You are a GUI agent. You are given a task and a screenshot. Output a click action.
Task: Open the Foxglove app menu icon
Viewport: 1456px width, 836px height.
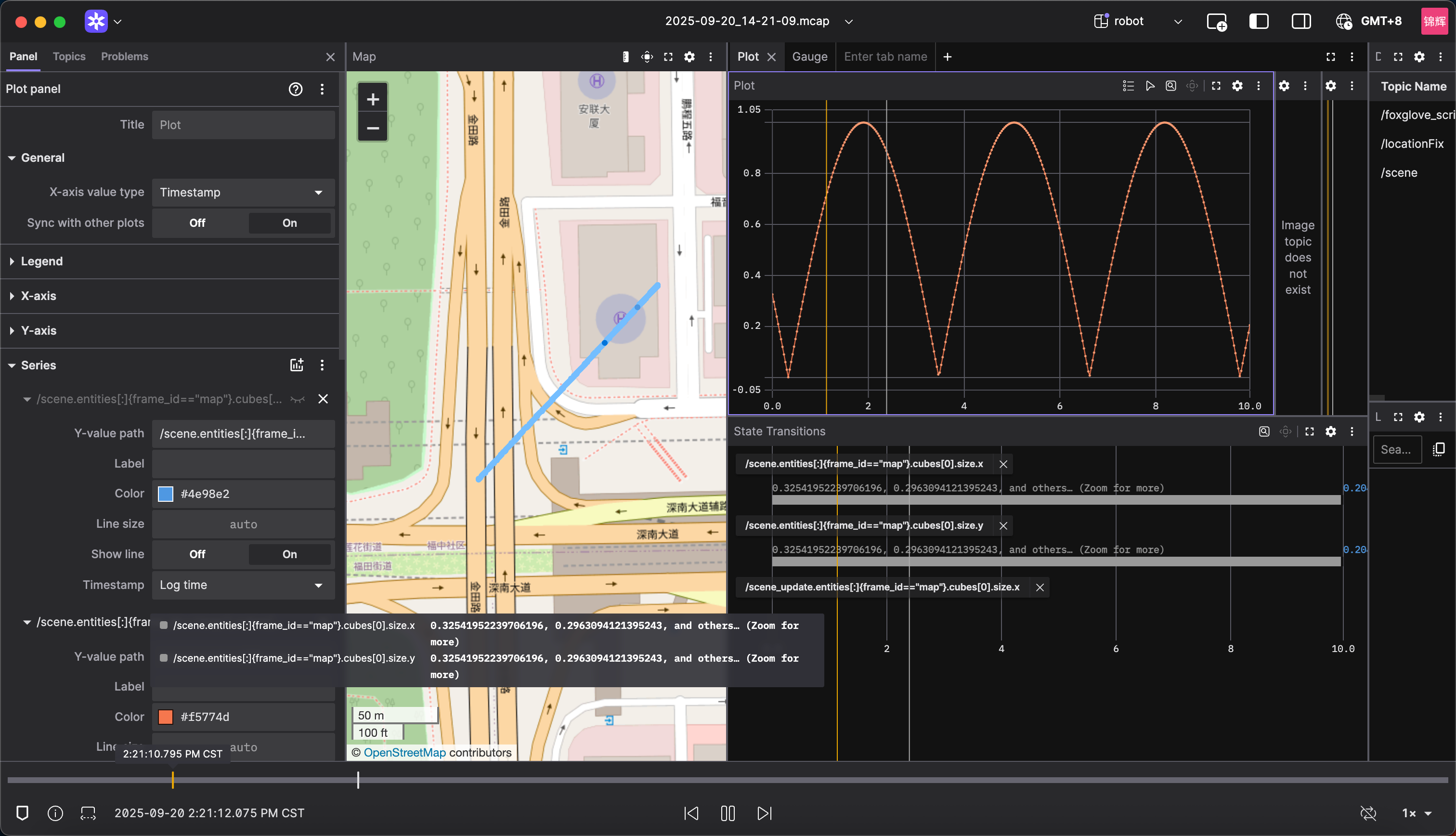[96, 21]
